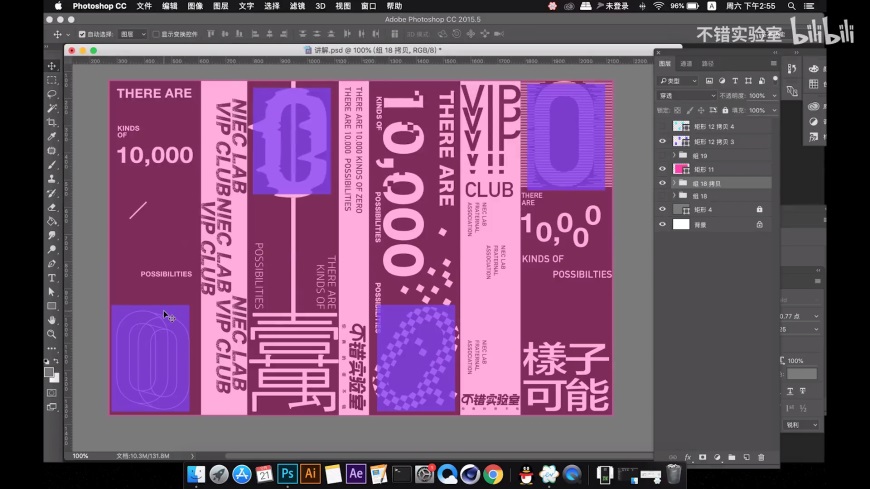Select the Pen tool
This screenshot has width=870, height=489.
tap(52, 264)
